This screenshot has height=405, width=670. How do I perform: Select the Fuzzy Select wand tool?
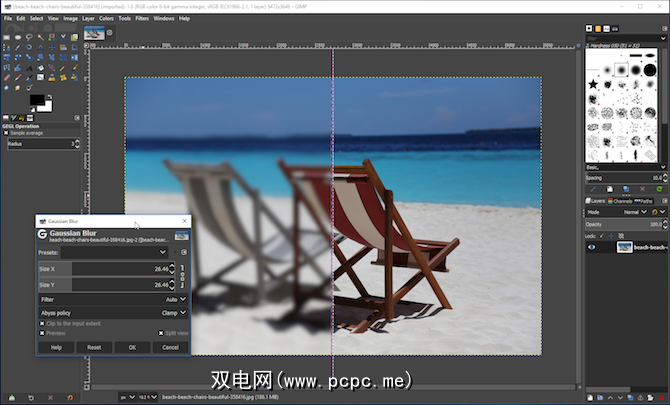(x=39, y=37)
